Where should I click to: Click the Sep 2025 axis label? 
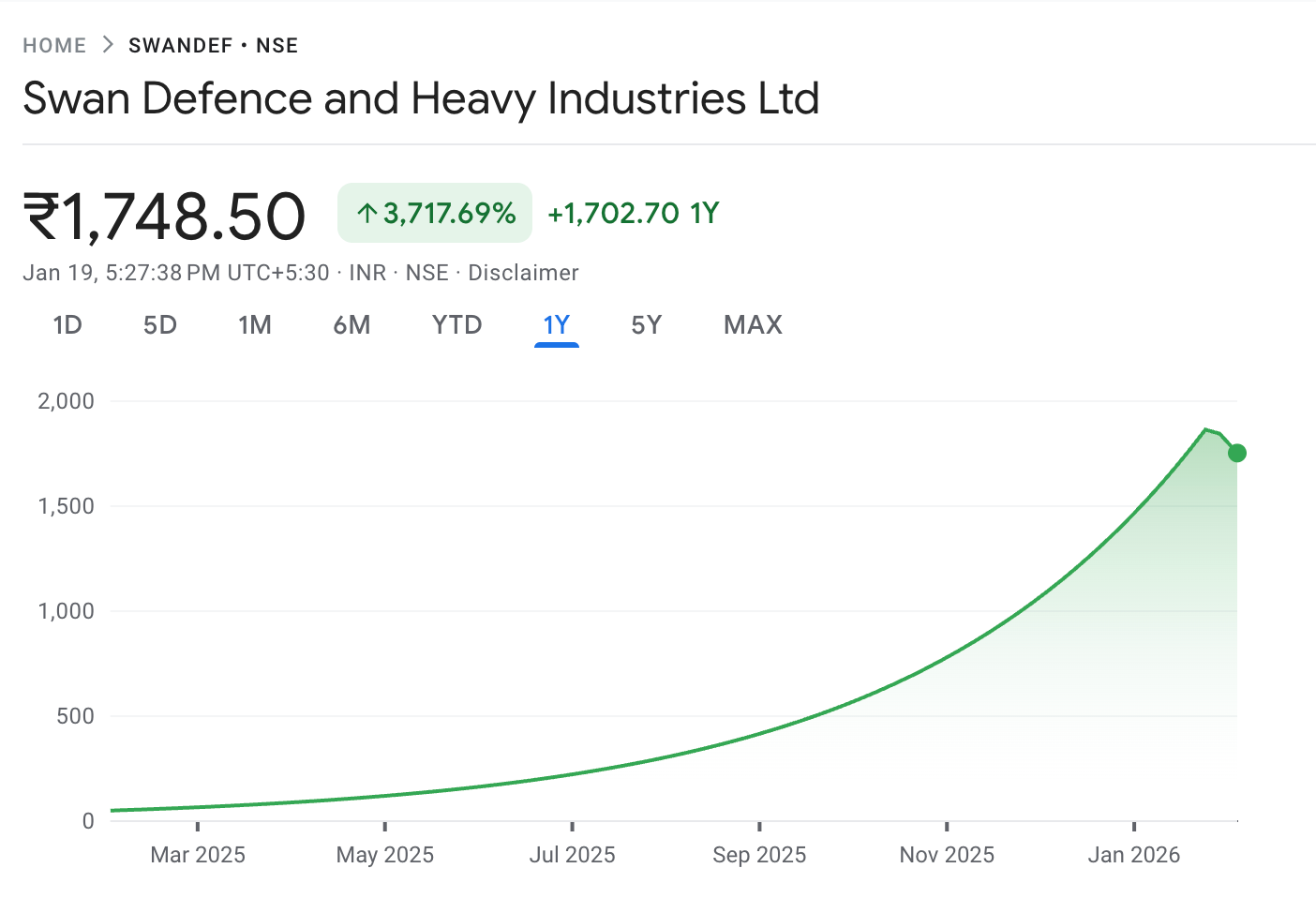(759, 855)
